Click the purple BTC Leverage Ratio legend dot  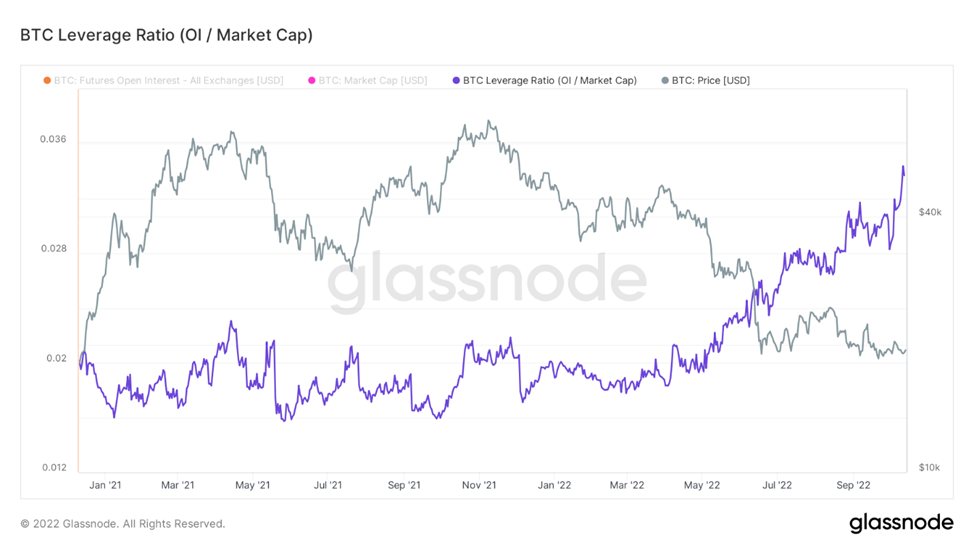click(x=456, y=80)
